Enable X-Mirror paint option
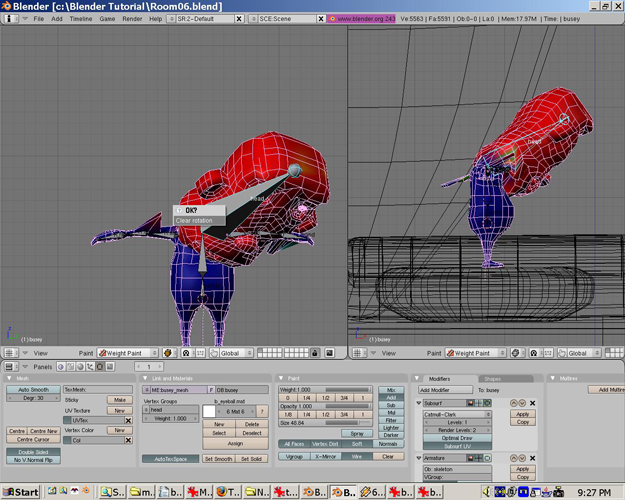Image resolution: width=625 pixels, height=500 pixels. tap(324, 456)
